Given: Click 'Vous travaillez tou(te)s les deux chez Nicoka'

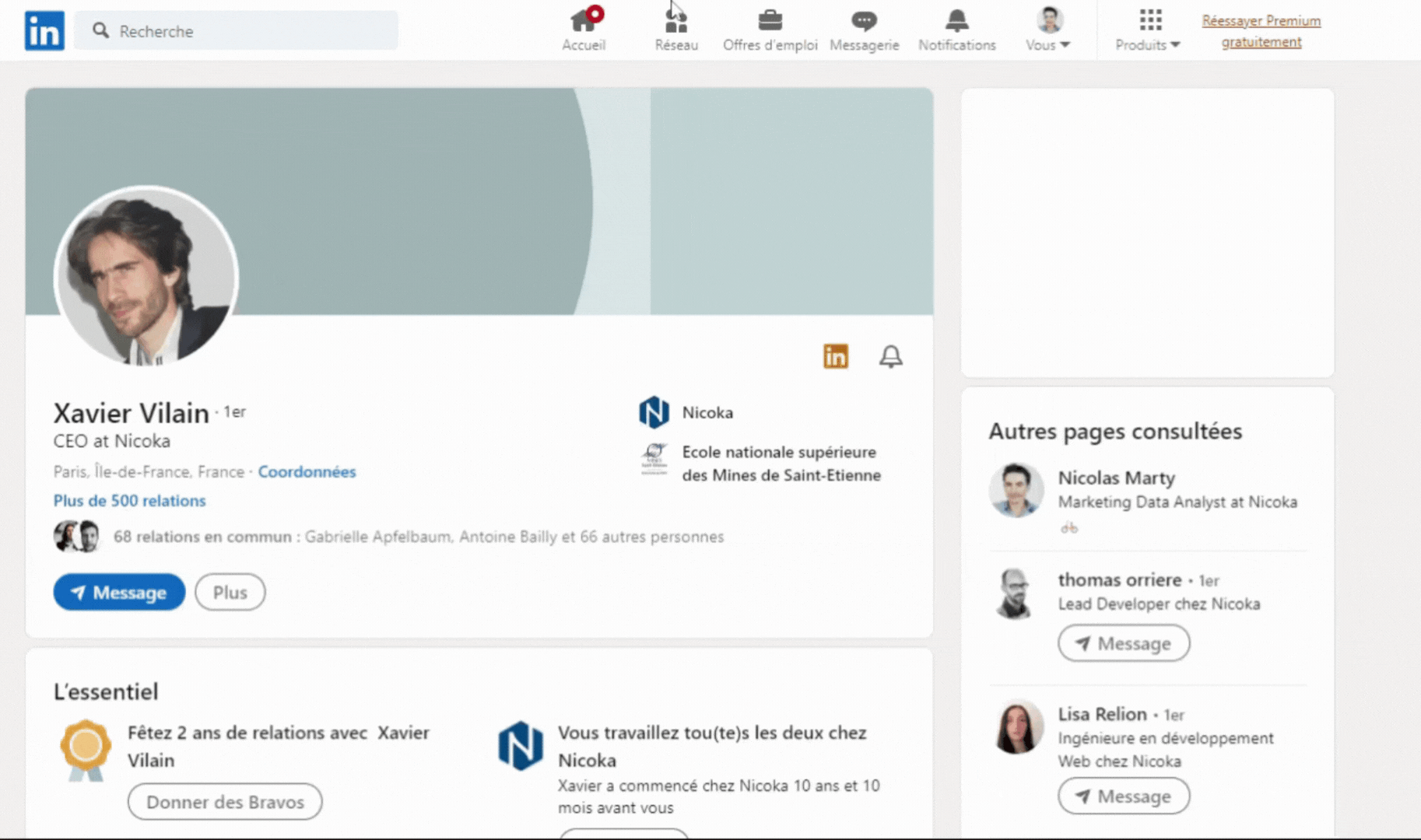Looking at the screenshot, I should pyautogui.click(x=712, y=746).
